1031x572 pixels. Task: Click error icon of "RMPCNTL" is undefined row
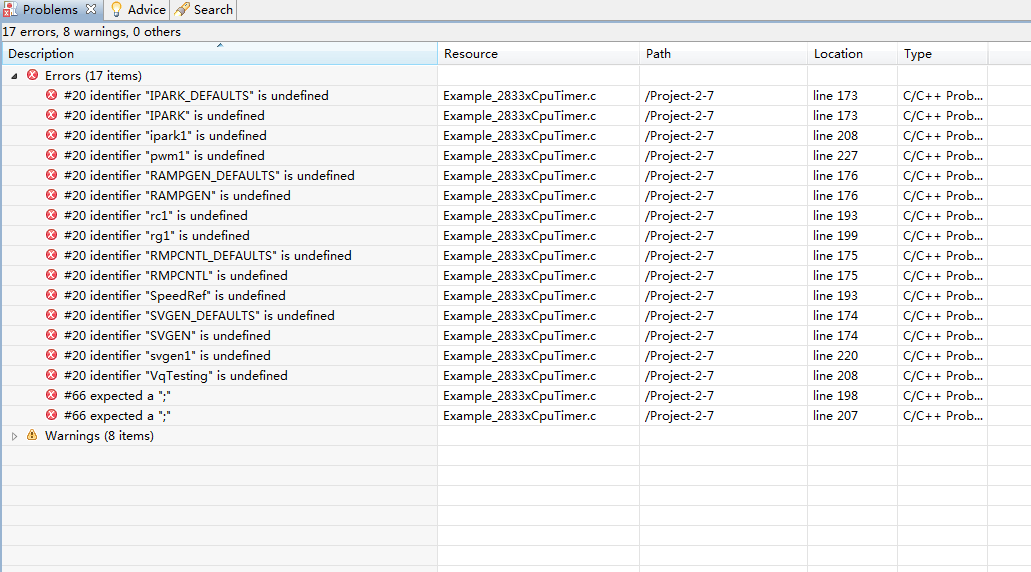tap(51, 275)
